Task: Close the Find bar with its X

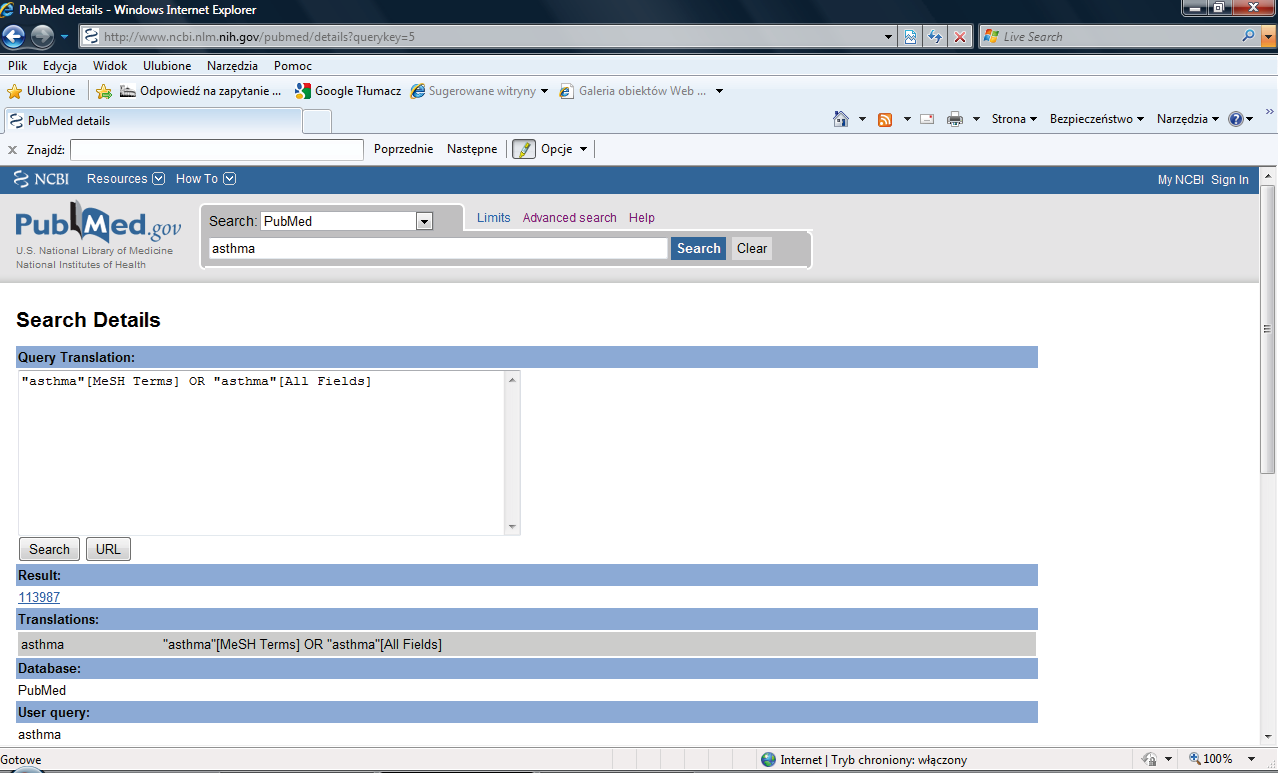Action: pyautogui.click(x=13, y=150)
